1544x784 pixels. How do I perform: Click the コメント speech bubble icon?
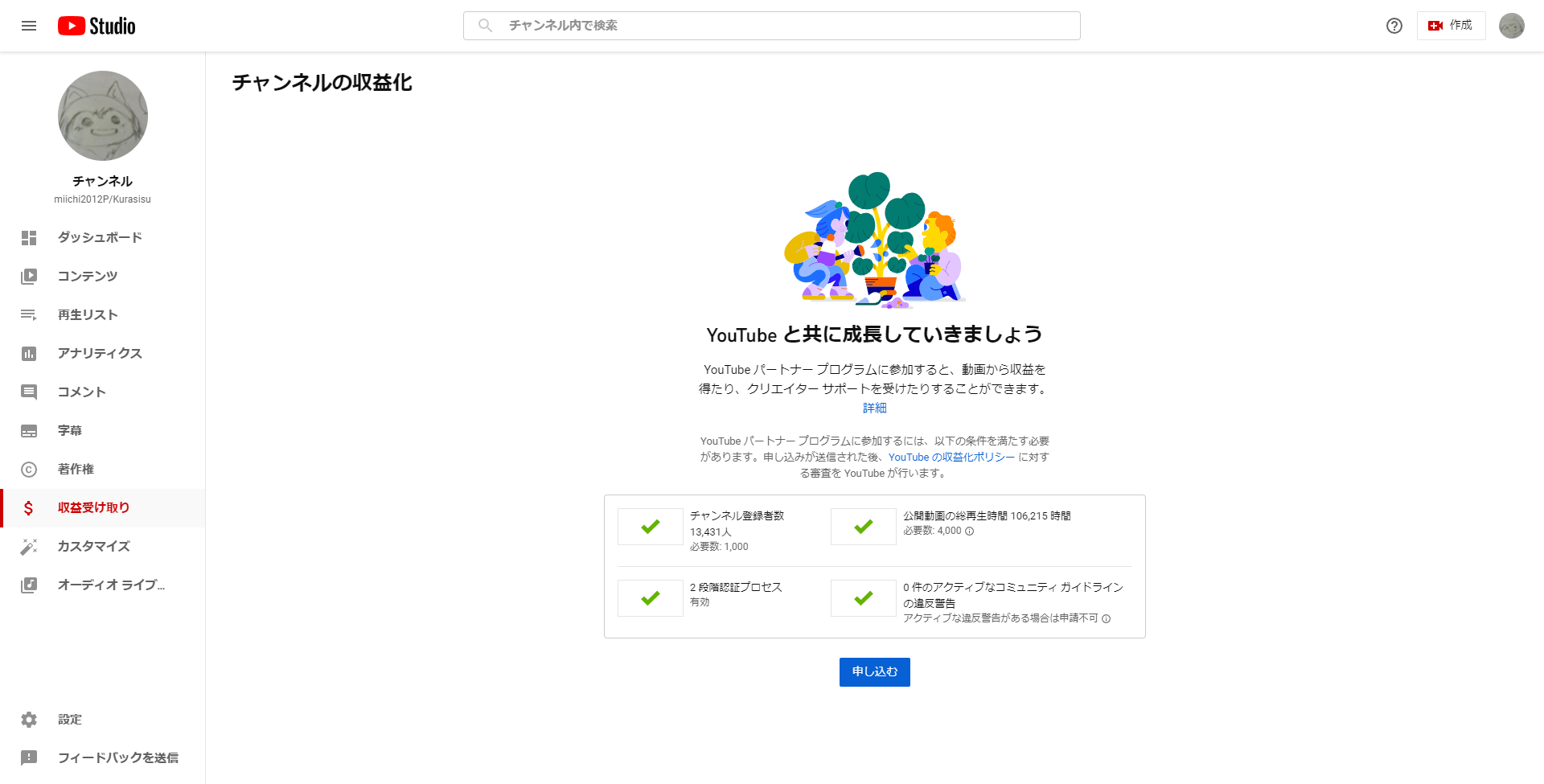pos(29,392)
